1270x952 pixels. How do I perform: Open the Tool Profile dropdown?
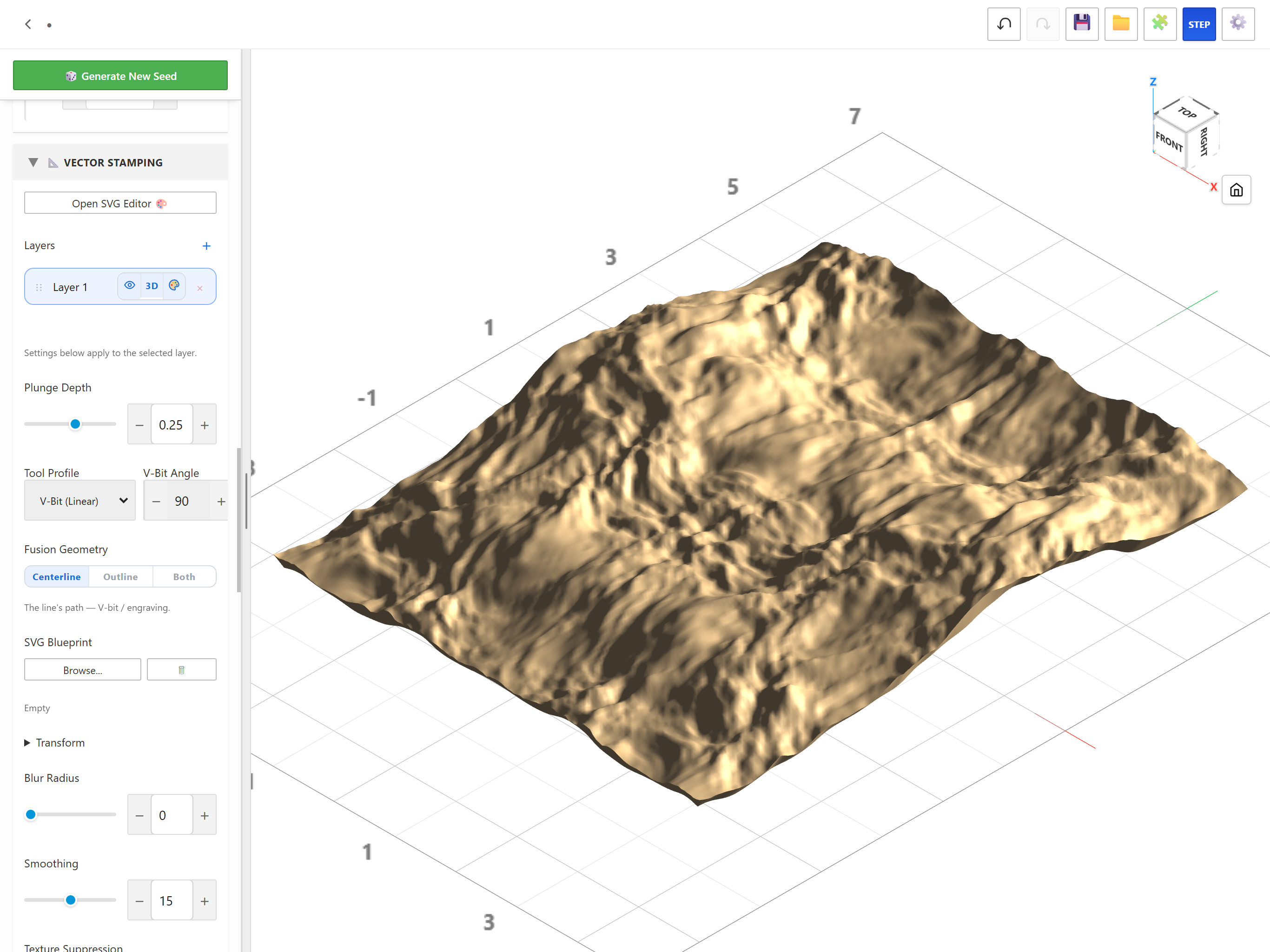80,501
